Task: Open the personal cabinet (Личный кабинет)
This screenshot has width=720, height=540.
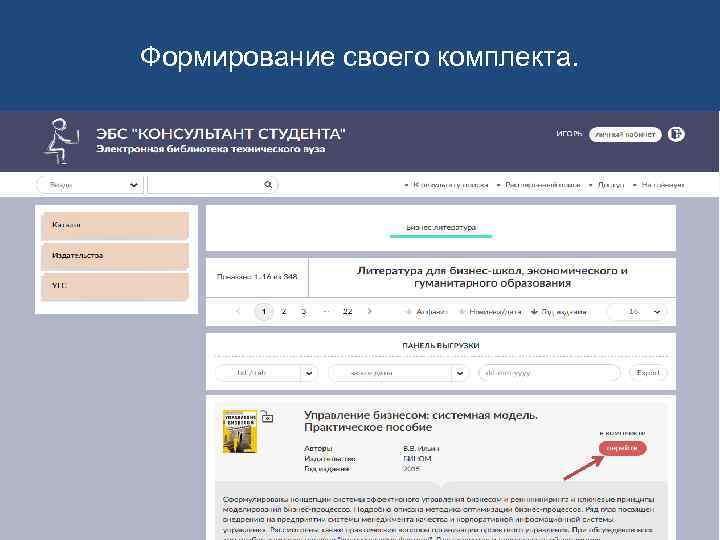Action: pyautogui.click(x=625, y=135)
